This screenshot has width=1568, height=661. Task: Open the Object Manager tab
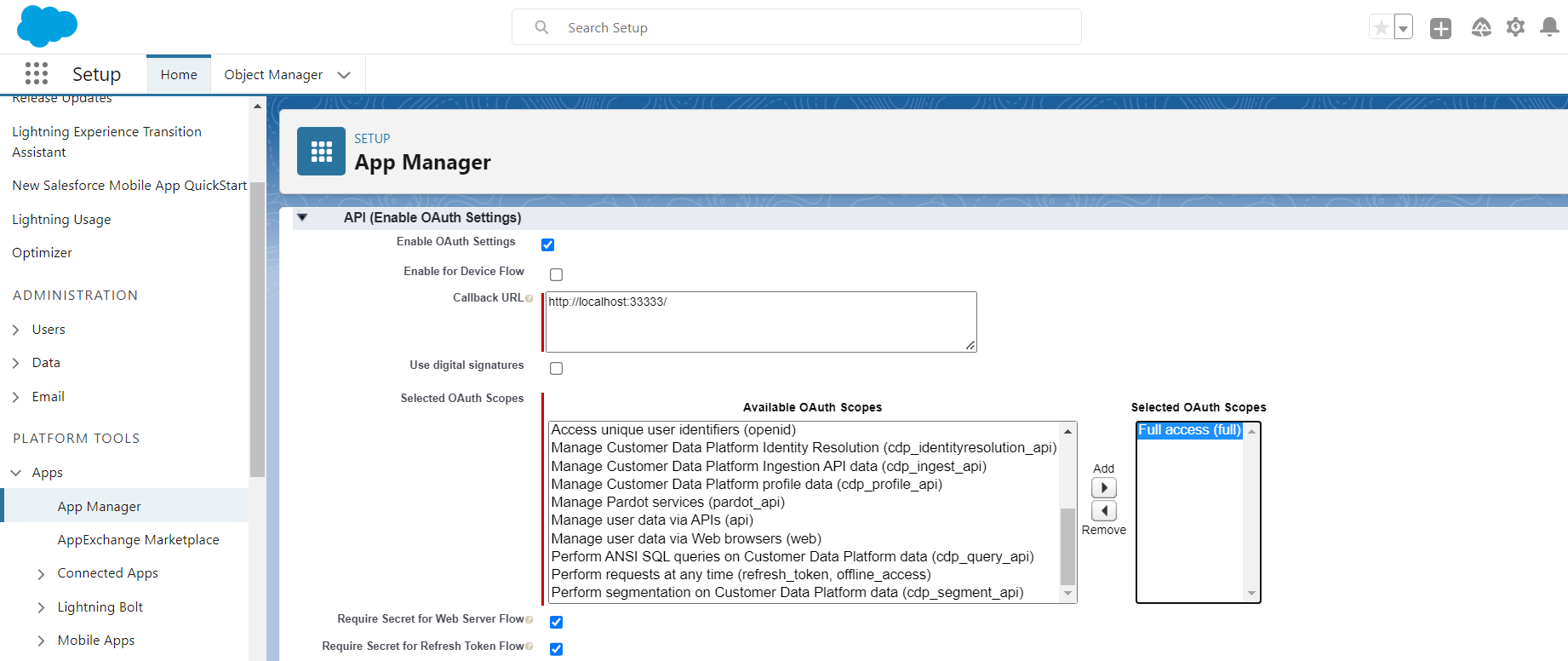(x=273, y=75)
